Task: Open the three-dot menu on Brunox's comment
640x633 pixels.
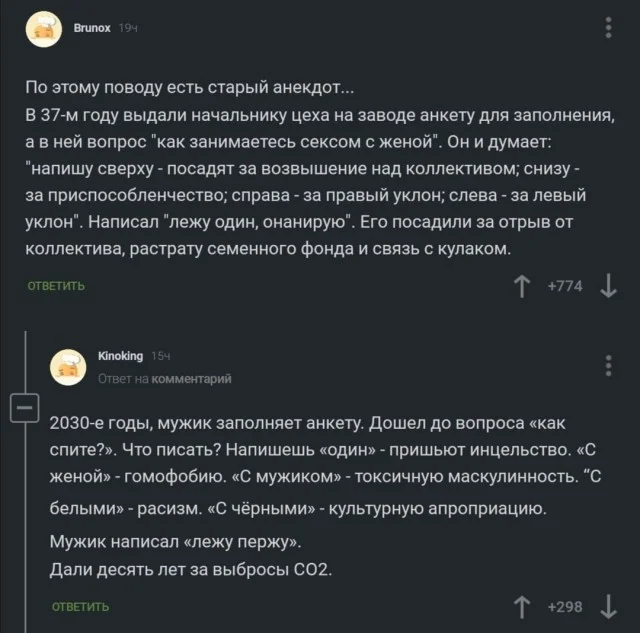Action: pyautogui.click(x=609, y=28)
